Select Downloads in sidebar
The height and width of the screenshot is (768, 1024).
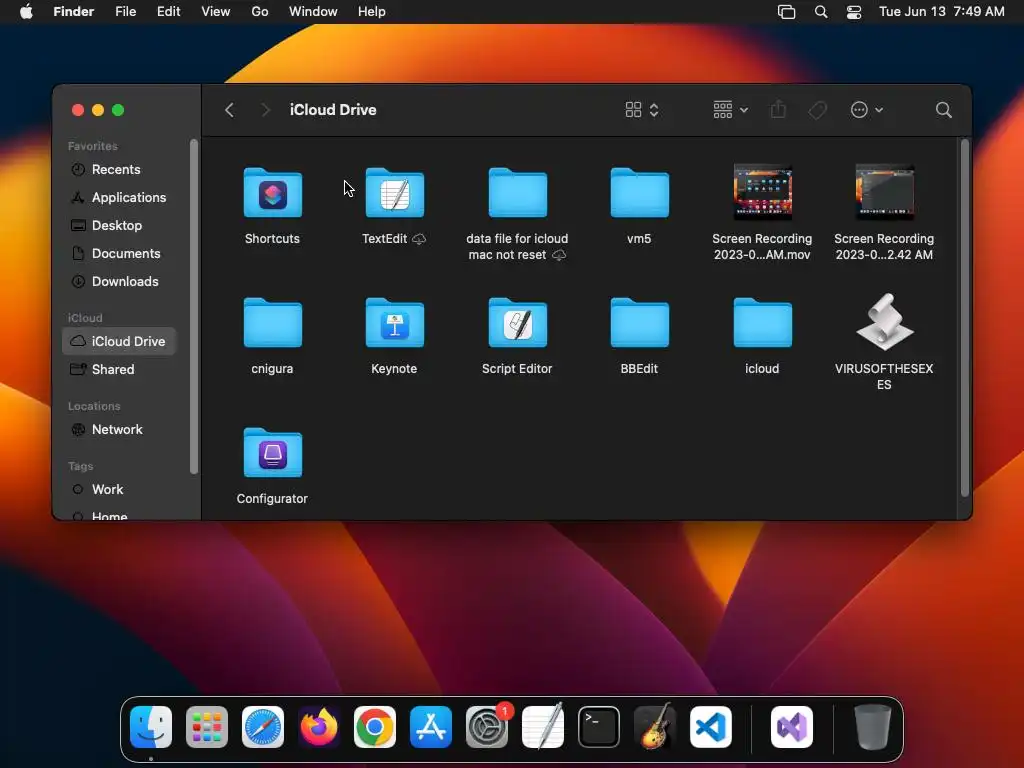click(x=119, y=281)
